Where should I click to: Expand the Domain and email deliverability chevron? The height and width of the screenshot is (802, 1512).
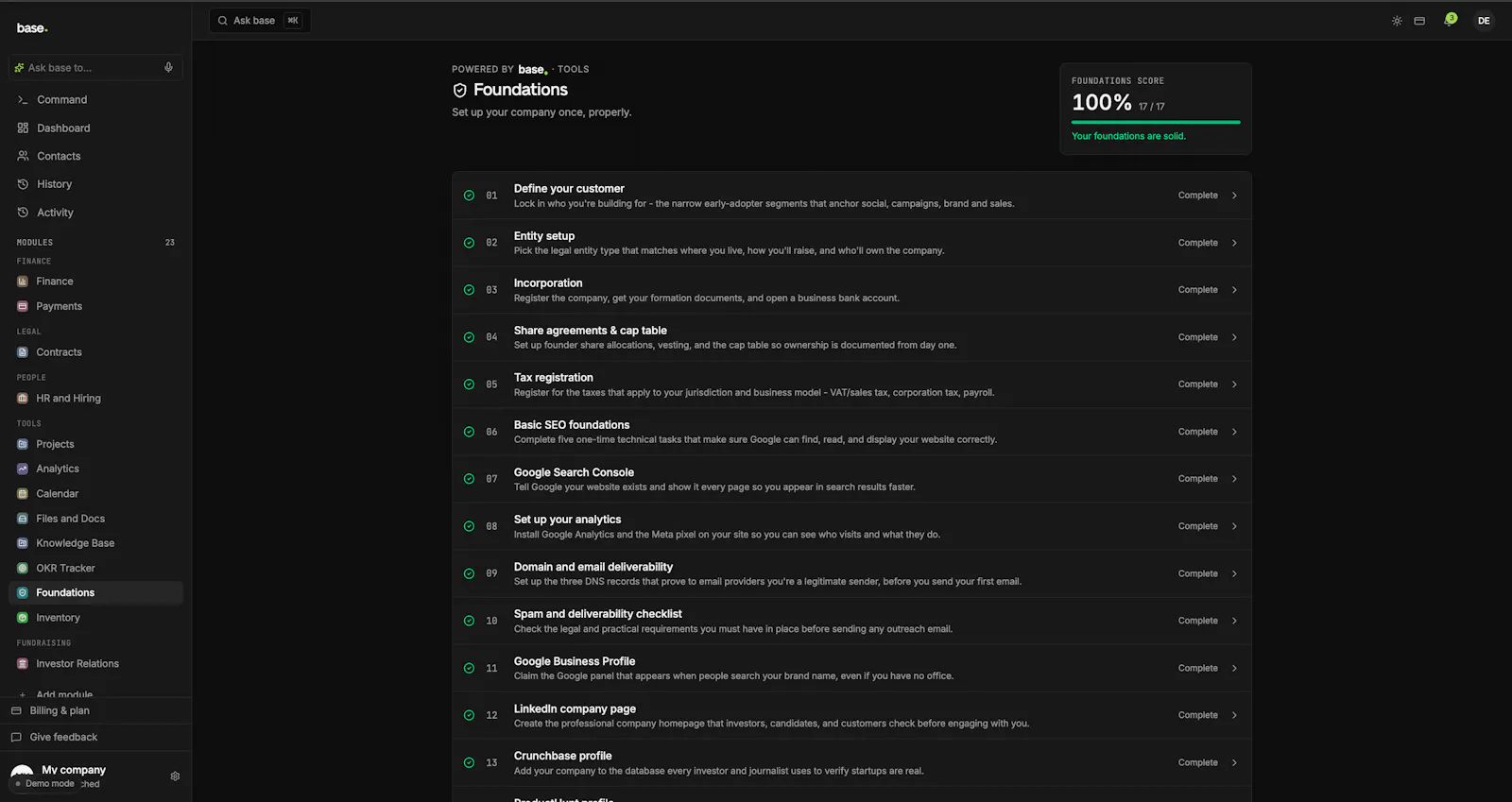(x=1234, y=573)
